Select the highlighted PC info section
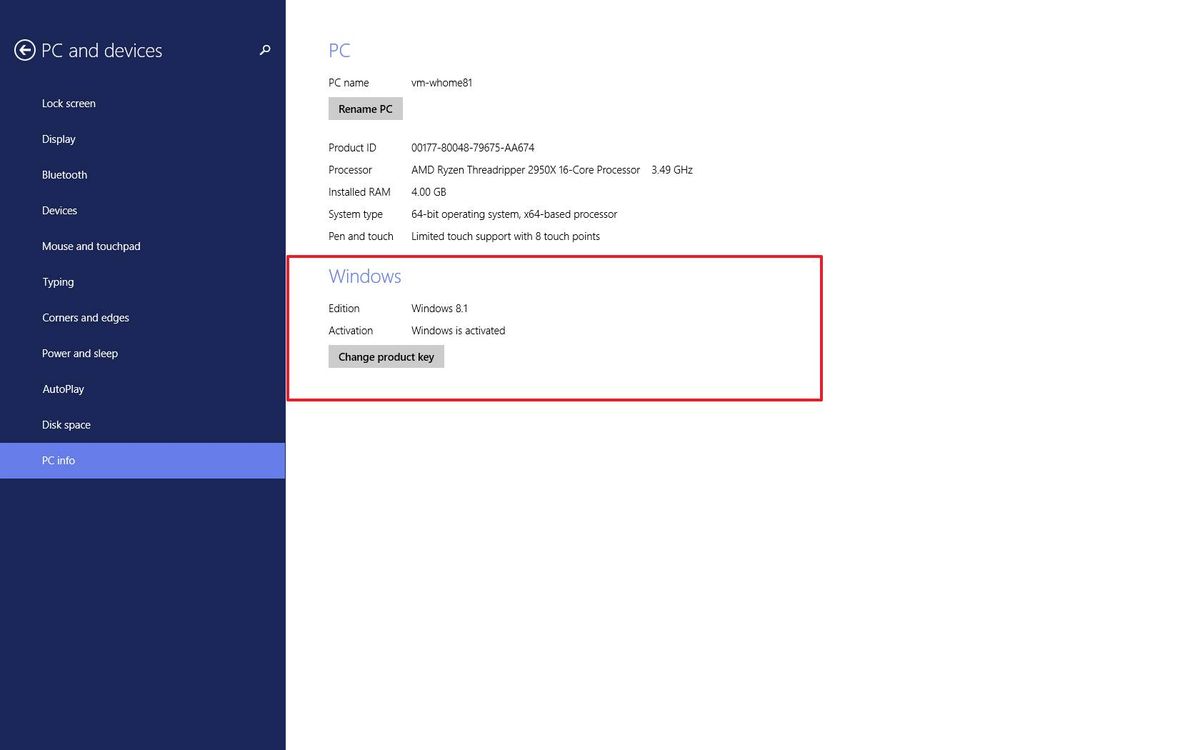 58,460
